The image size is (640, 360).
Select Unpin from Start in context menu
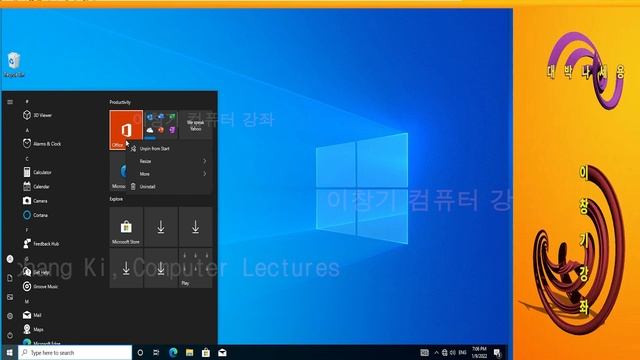169,149
